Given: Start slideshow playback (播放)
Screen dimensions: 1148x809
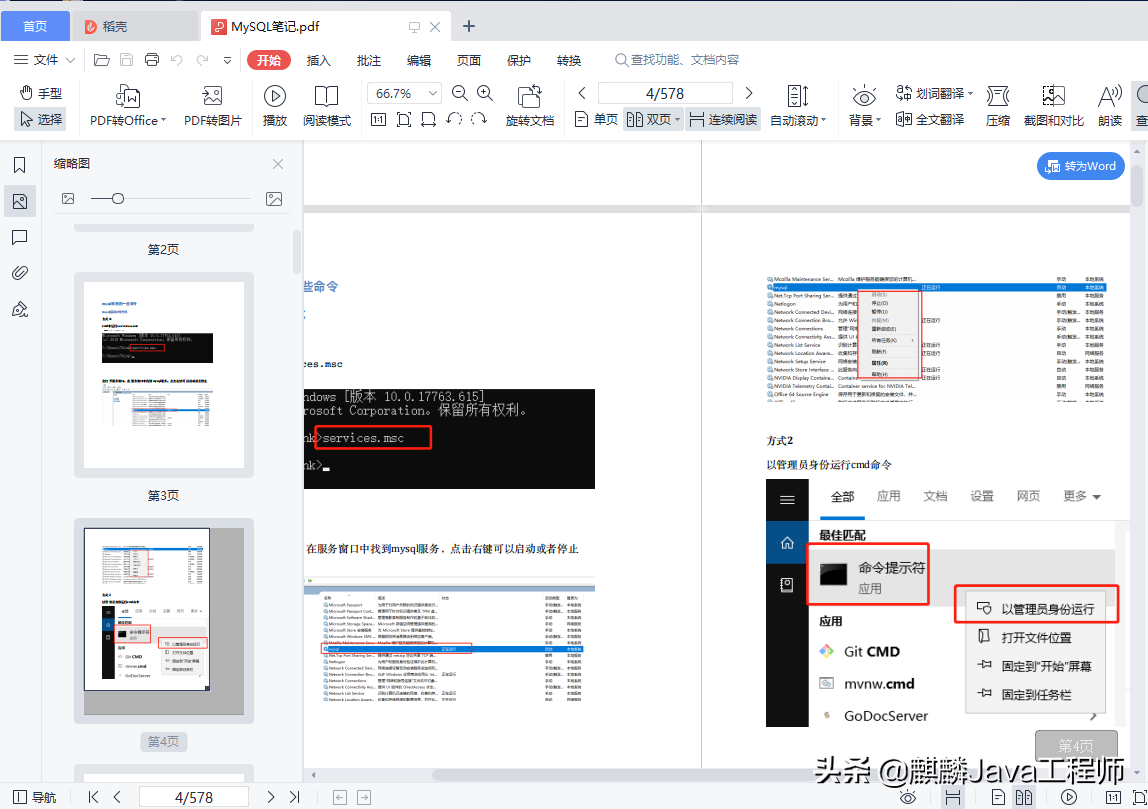Looking at the screenshot, I should (x=275, y=106).
